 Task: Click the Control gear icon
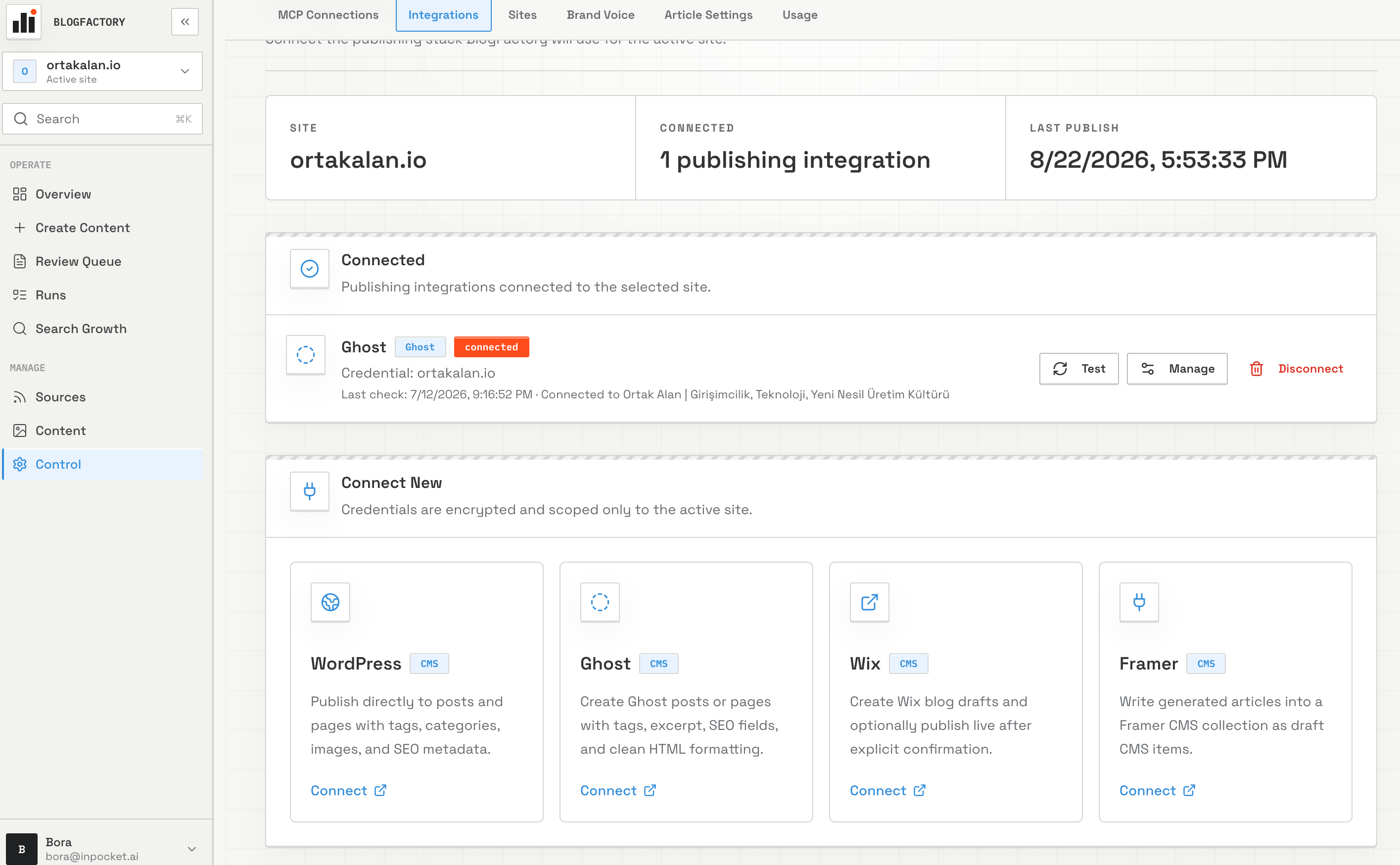click(x=20, y=464)
